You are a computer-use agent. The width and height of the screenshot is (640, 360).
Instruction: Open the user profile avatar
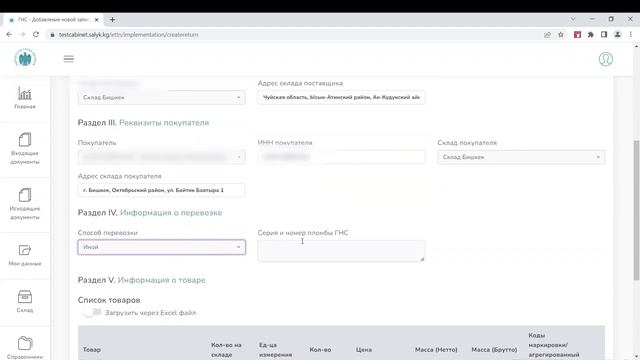(606, 59)
